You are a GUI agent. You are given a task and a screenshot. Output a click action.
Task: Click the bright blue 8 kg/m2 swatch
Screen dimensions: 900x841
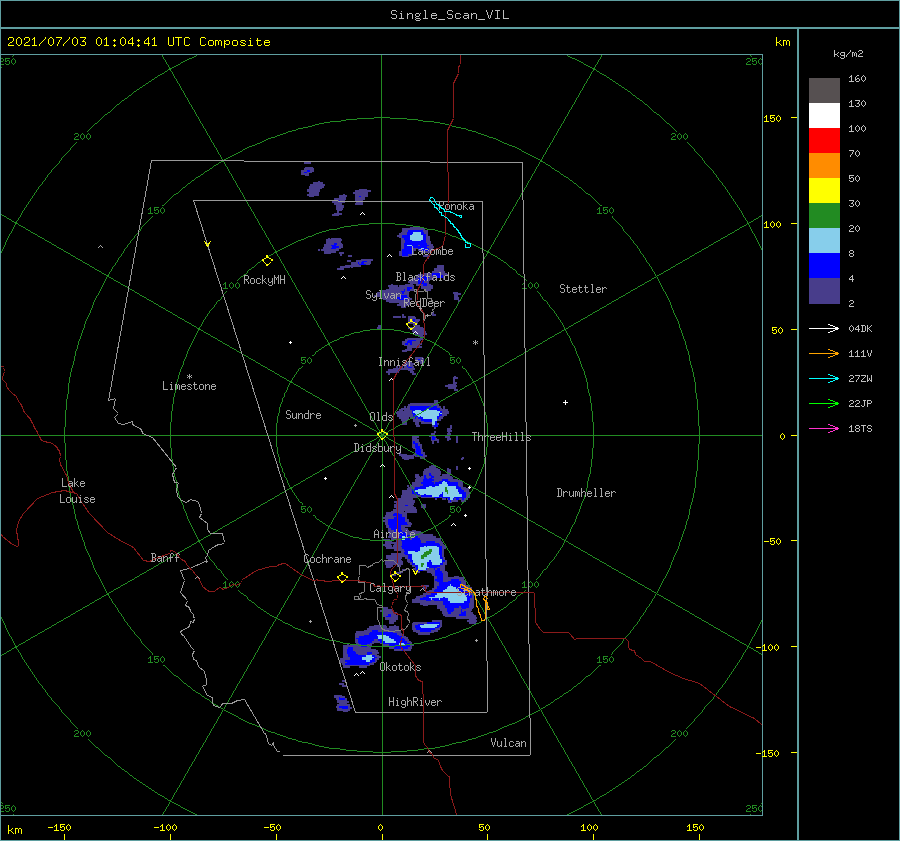pos(824,265)
